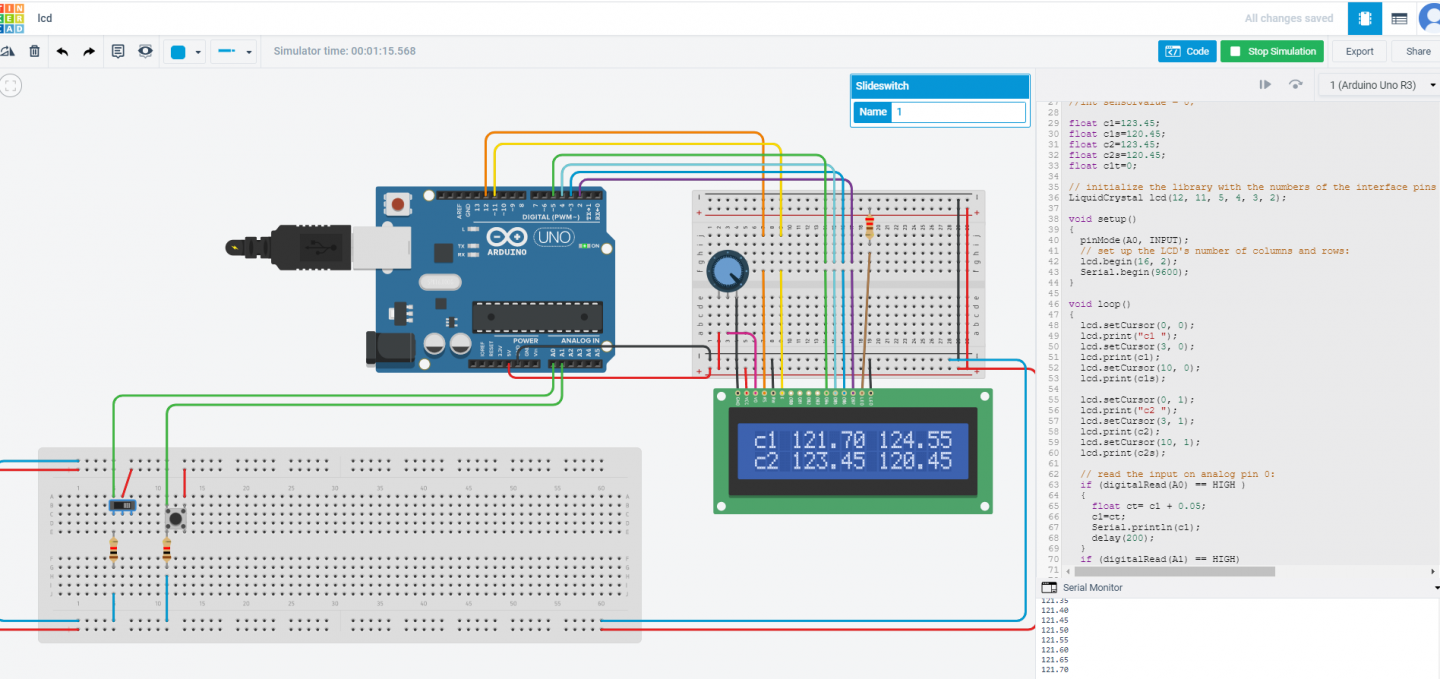
Task: Flip the slide switch on the breadboard
Action: [123, 506]
